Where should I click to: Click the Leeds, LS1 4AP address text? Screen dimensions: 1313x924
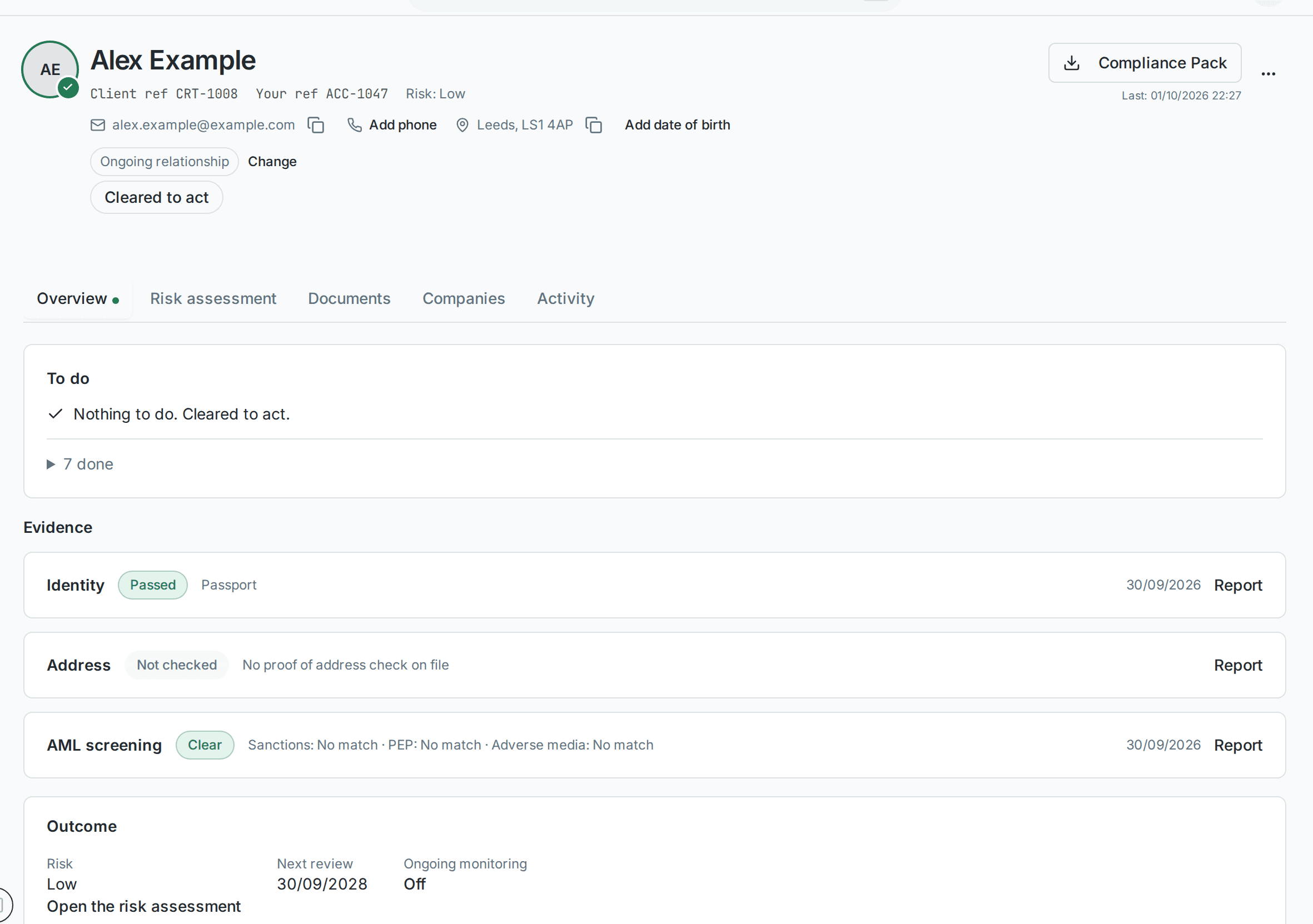524,125
